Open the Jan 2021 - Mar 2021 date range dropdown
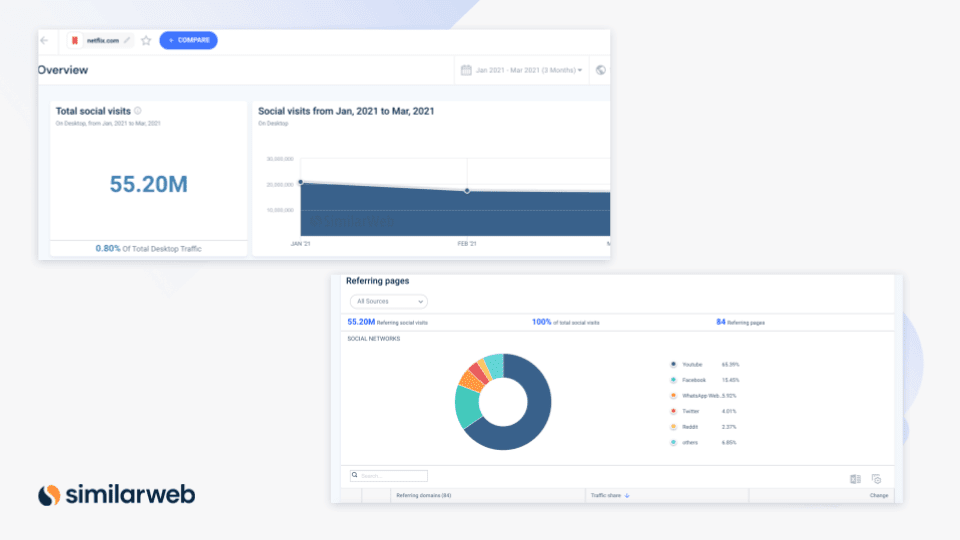The image size is (960, 540). pos(529,70)
